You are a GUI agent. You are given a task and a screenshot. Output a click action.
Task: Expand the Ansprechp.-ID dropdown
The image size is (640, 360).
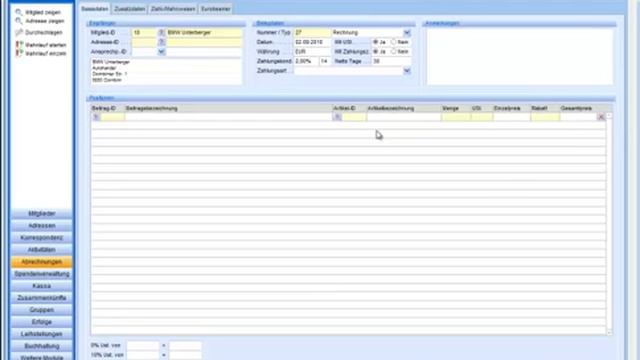161,52
